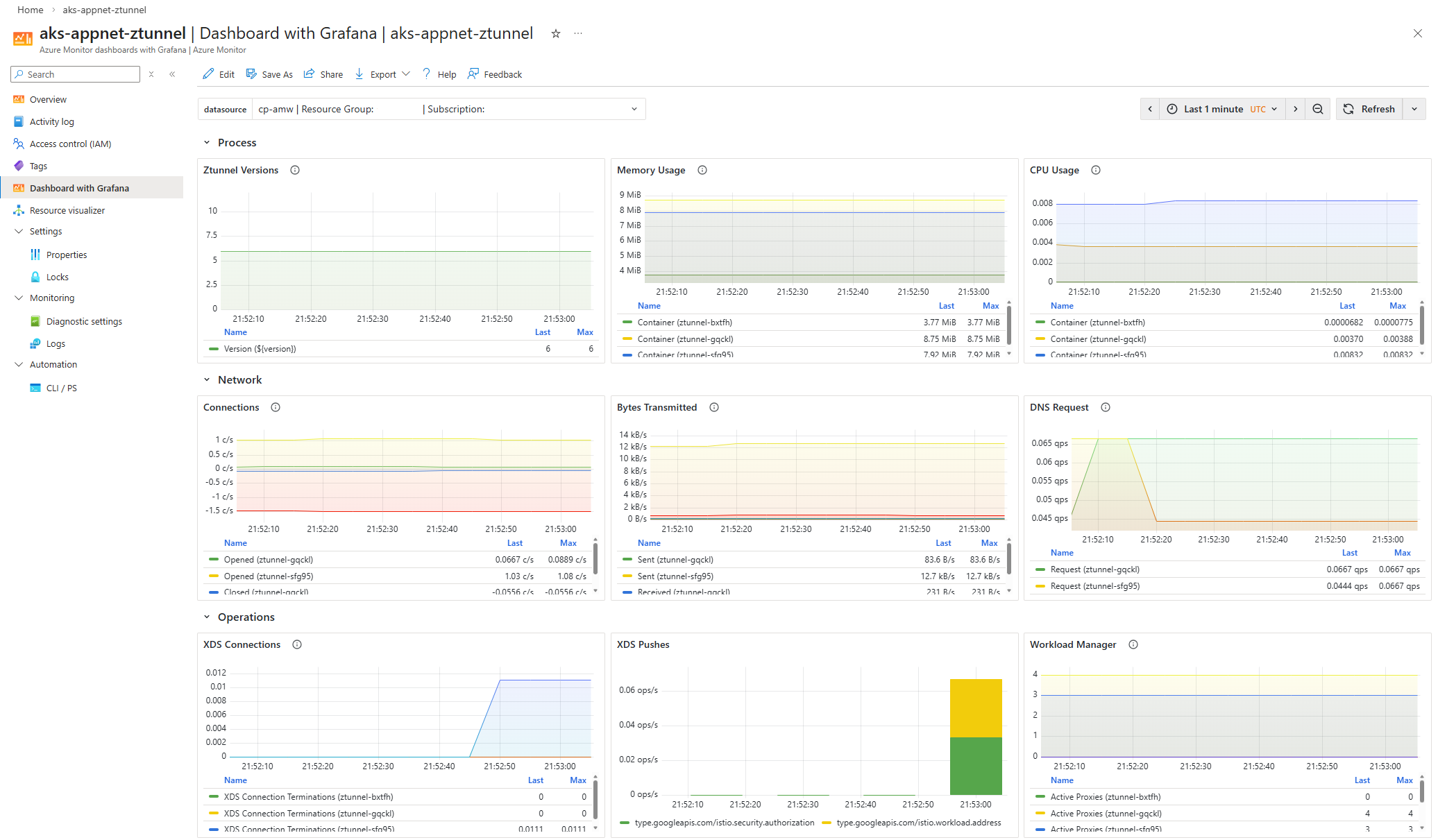Open the info icon next to Ztunnel Versions

[x=295, y=170]
